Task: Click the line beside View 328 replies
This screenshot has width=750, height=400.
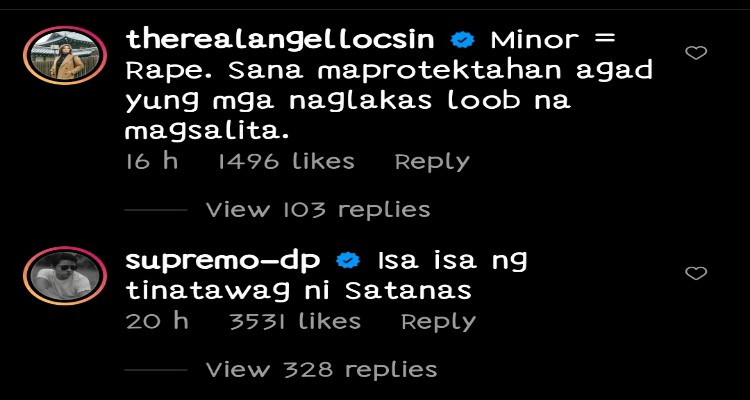Action: [156, 370]
